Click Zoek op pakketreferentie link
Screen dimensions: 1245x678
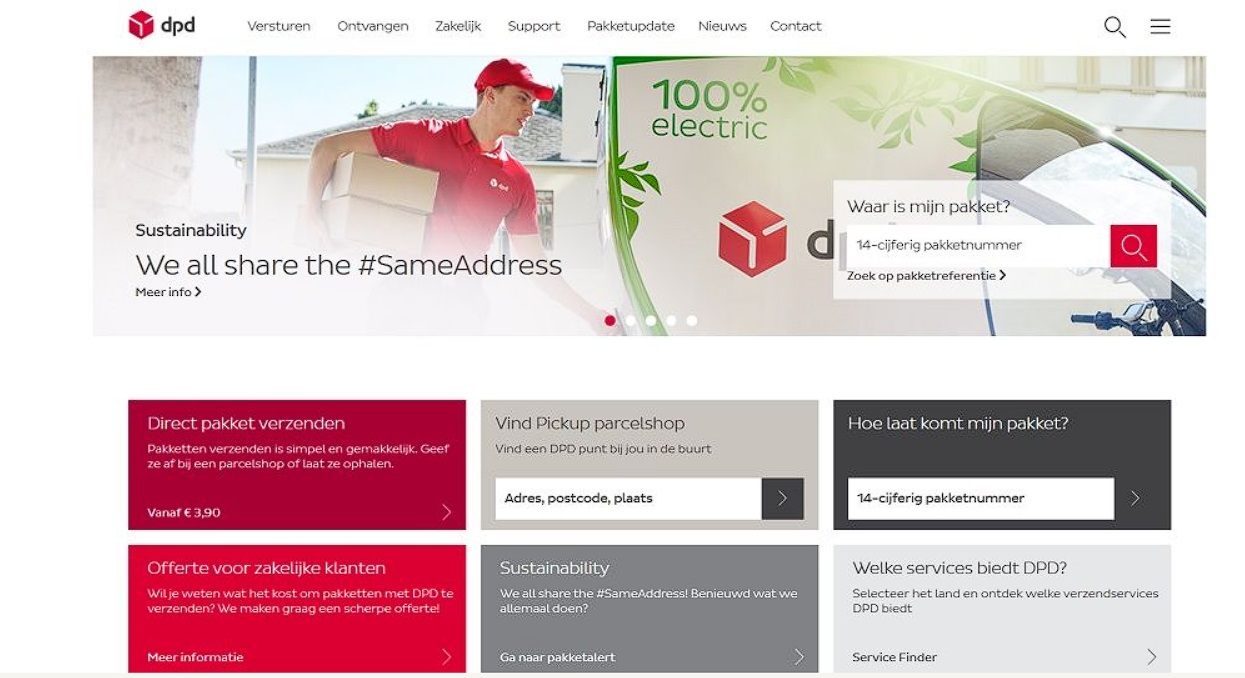[926, 275]
